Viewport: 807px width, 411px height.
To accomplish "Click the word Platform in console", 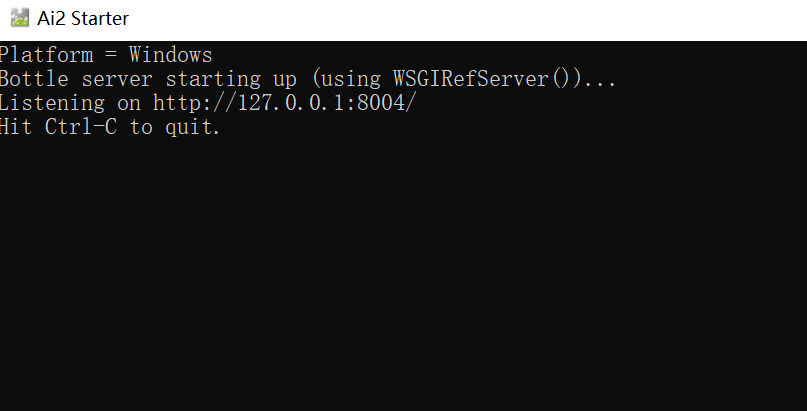I will [46, 55].
